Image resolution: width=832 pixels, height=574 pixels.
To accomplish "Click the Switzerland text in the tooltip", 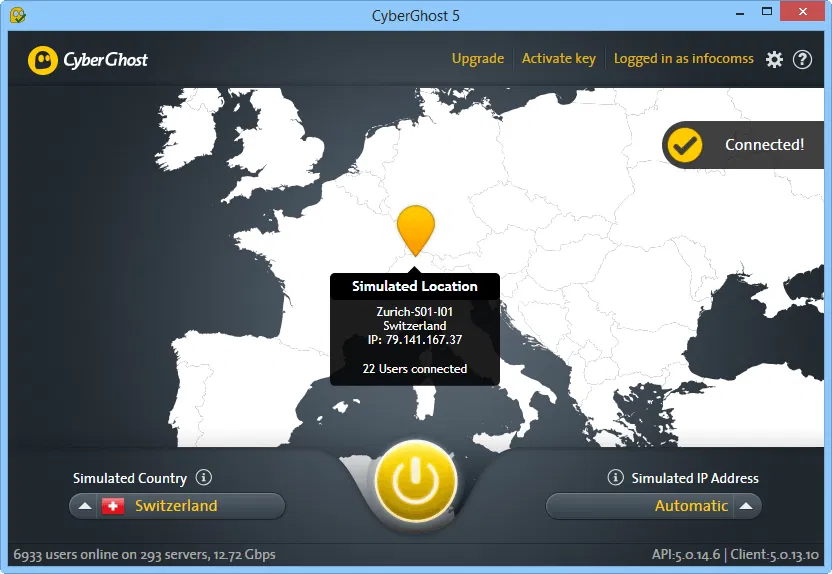I will tap(415, 326).
